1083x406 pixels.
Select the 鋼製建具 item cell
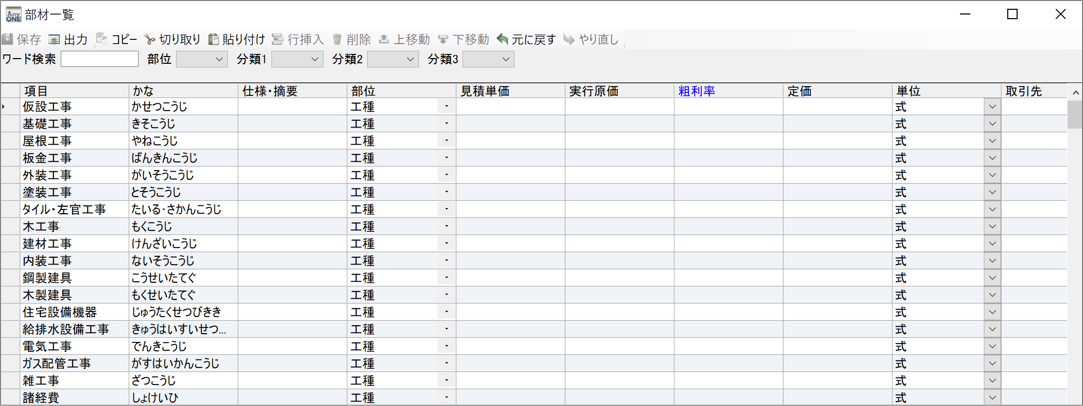[74, 278]
